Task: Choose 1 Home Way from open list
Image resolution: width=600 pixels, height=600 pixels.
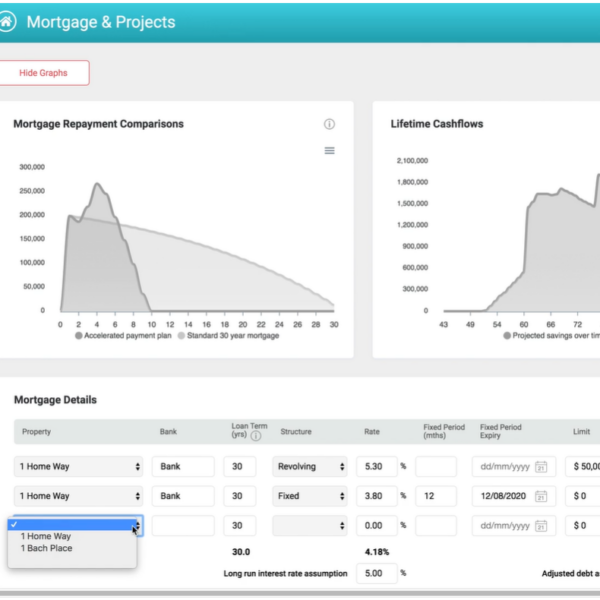Action: 45,537
